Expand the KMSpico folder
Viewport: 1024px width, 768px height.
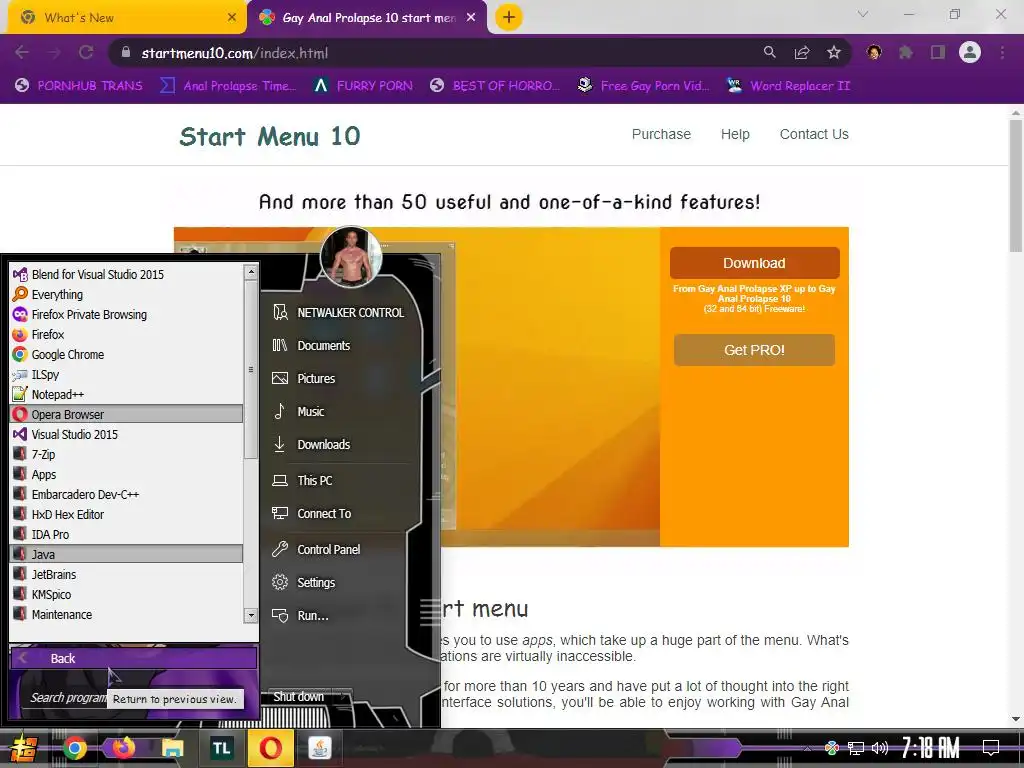coord(127,595)
